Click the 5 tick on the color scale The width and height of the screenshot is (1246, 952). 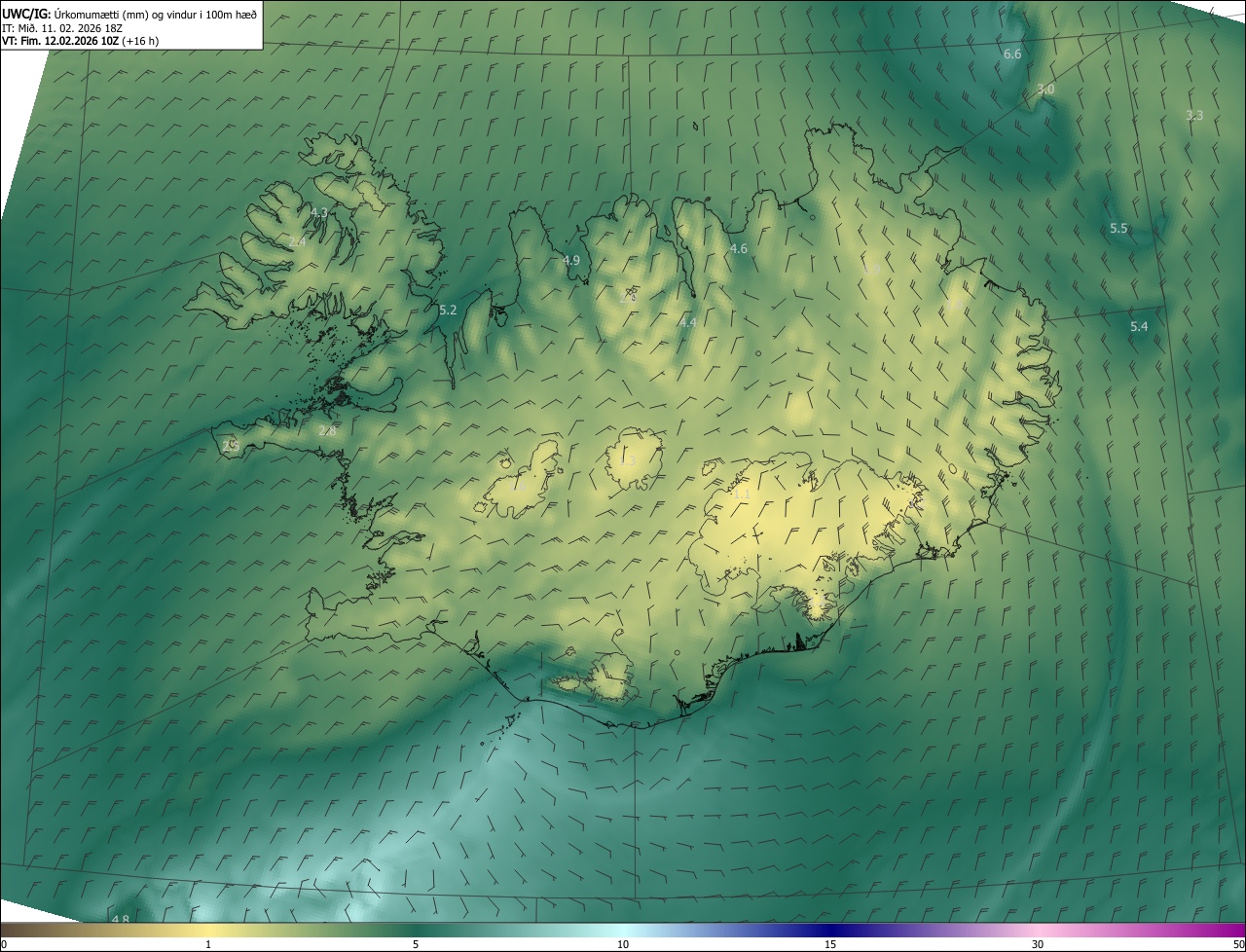[416, 944]
